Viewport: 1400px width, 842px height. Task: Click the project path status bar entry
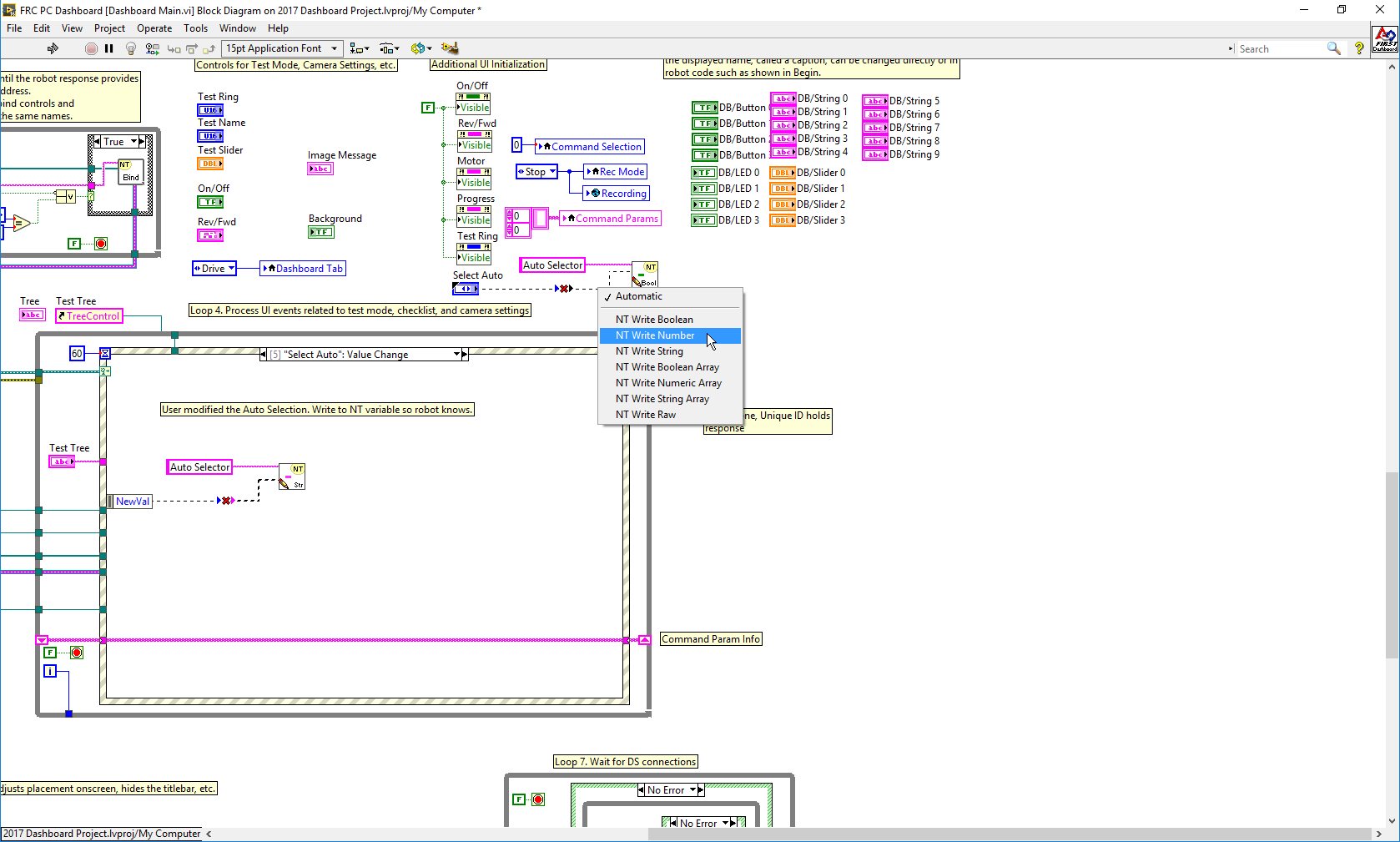pyautogui.click(x=101, y=834)
